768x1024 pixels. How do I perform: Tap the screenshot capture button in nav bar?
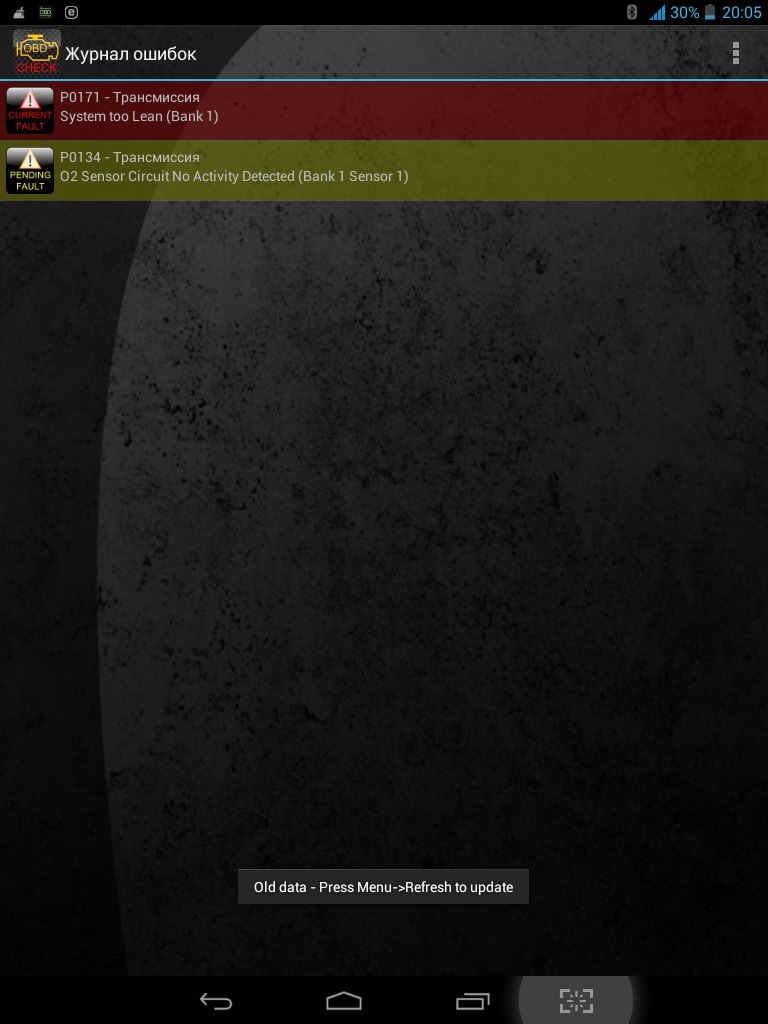click(576, 1000)
